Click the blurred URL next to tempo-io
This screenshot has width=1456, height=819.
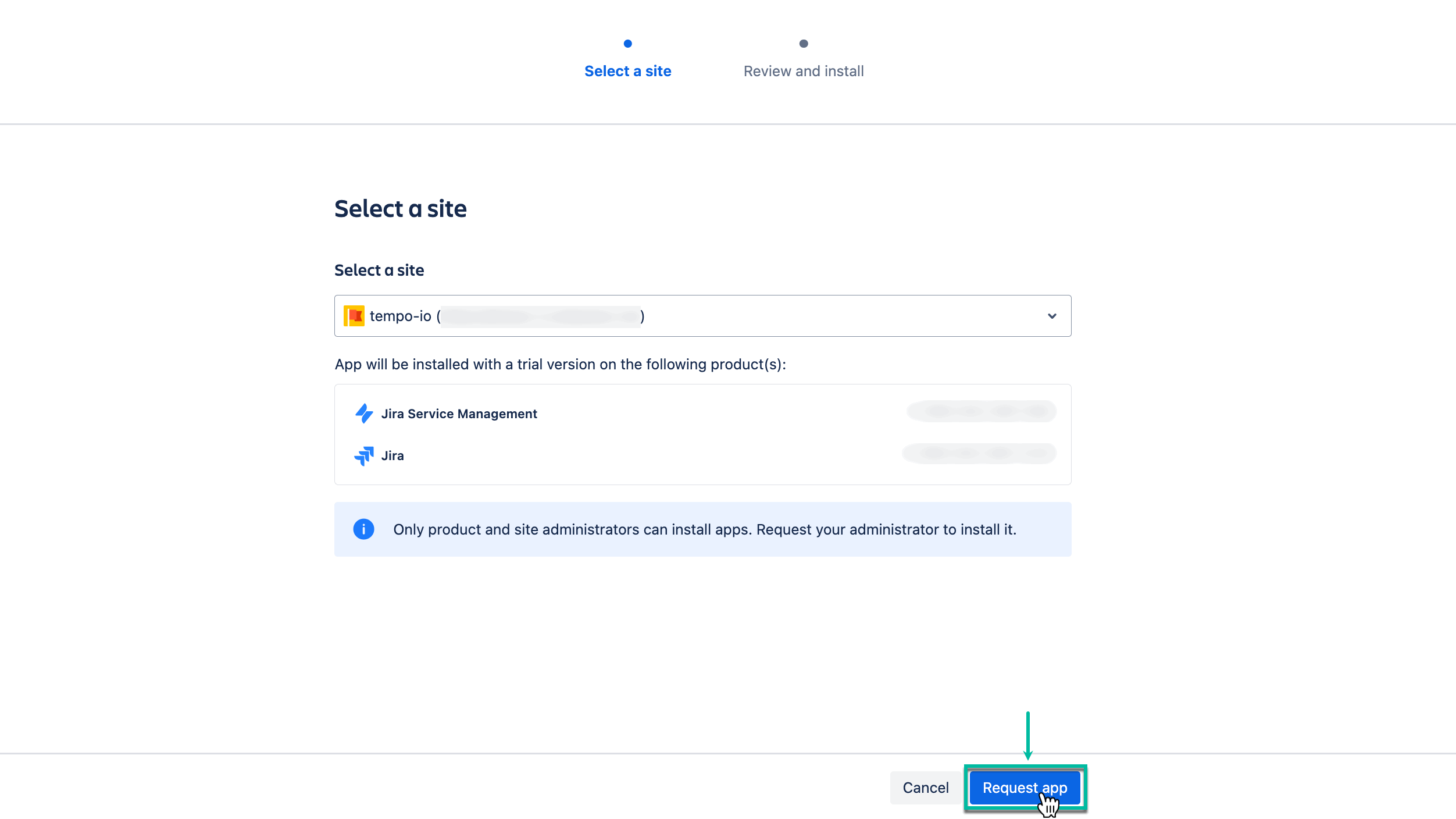541,315
